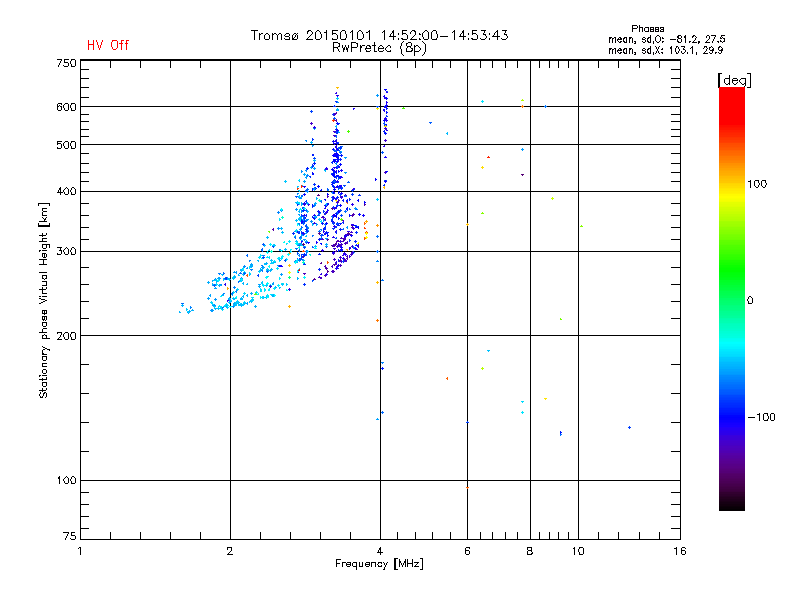Viewport: 800px width, 600px height.
Task: Click the y-axis tick label "75"
Action: point(70,536)
